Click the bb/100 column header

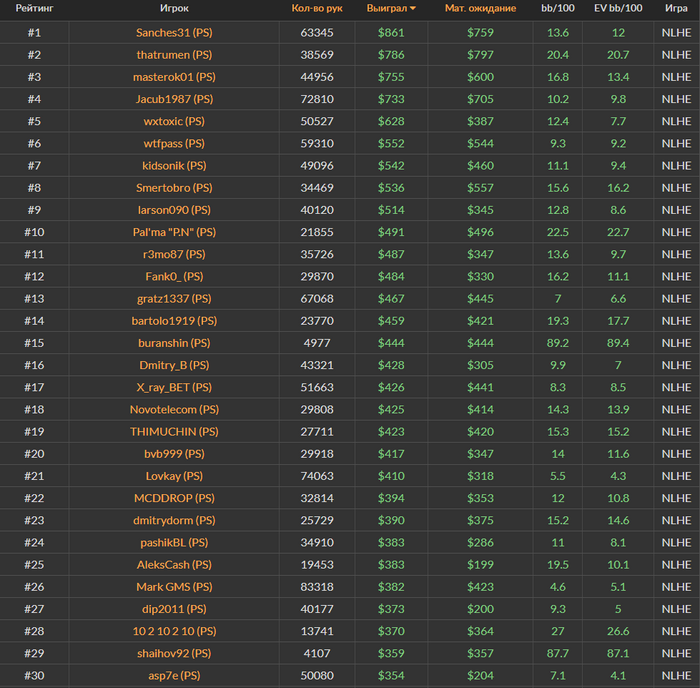(558, 8)
